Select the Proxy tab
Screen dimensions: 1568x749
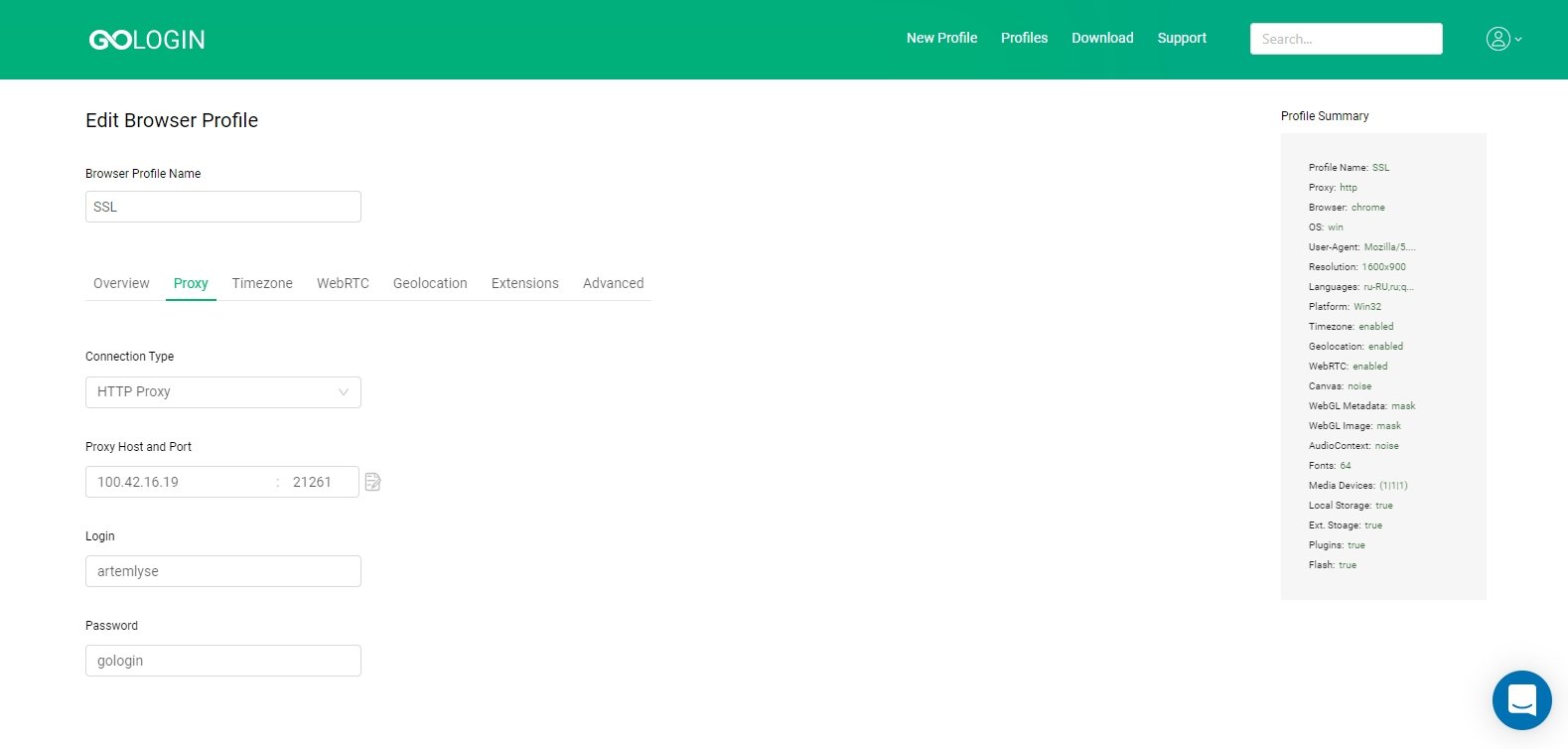click(191, 283)
